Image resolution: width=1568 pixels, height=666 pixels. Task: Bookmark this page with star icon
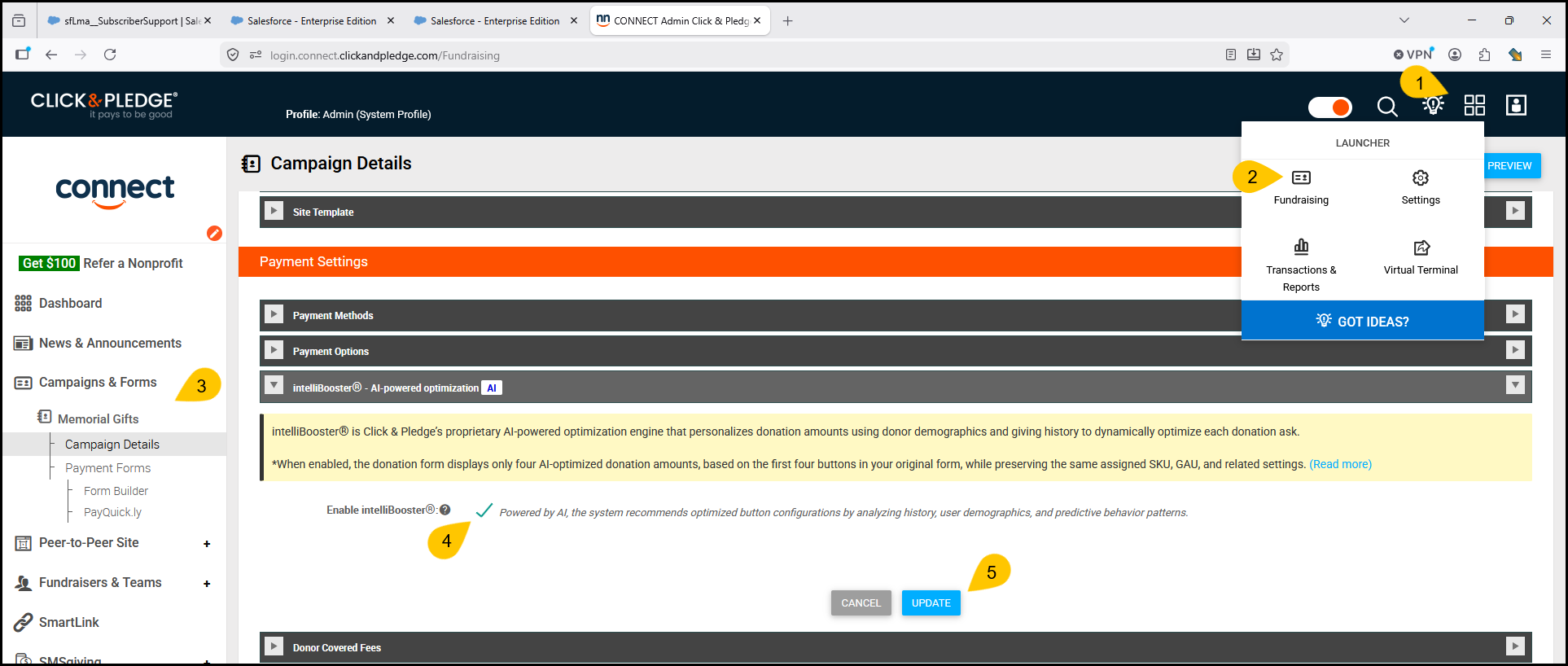pyautogui.click(x=1277, y=55)
